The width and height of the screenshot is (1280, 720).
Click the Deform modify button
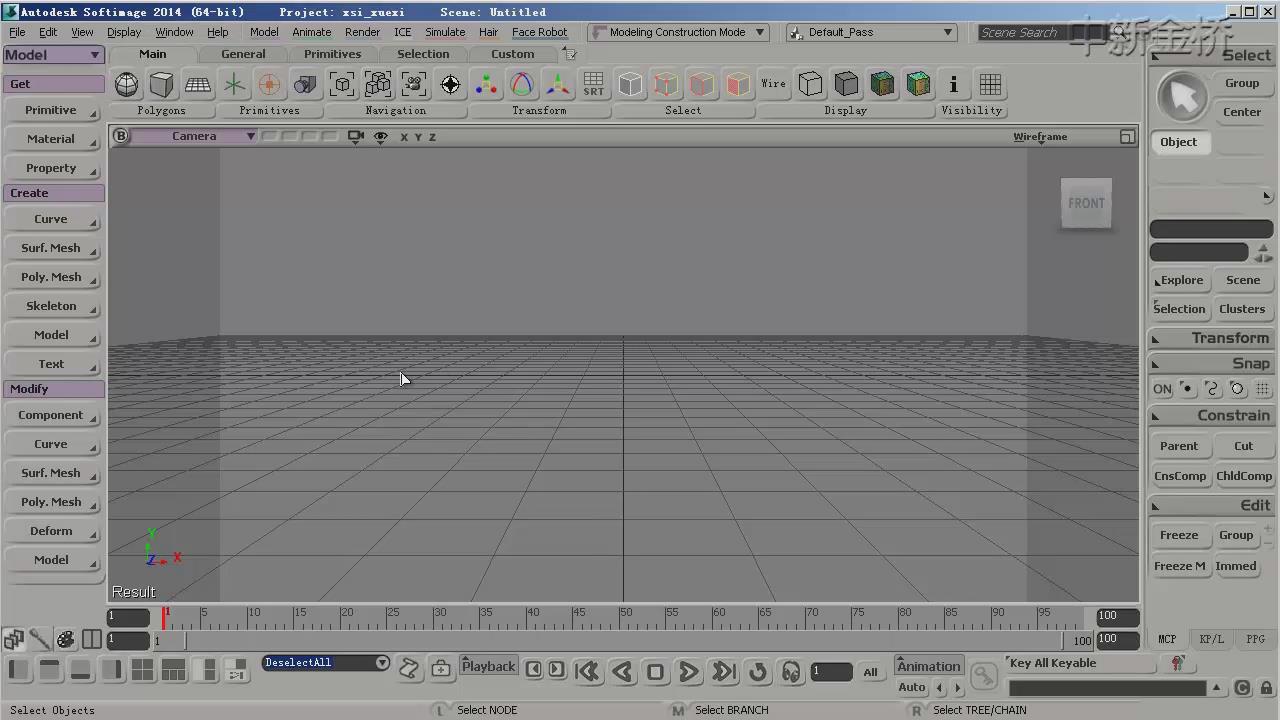tap(51, 531)
